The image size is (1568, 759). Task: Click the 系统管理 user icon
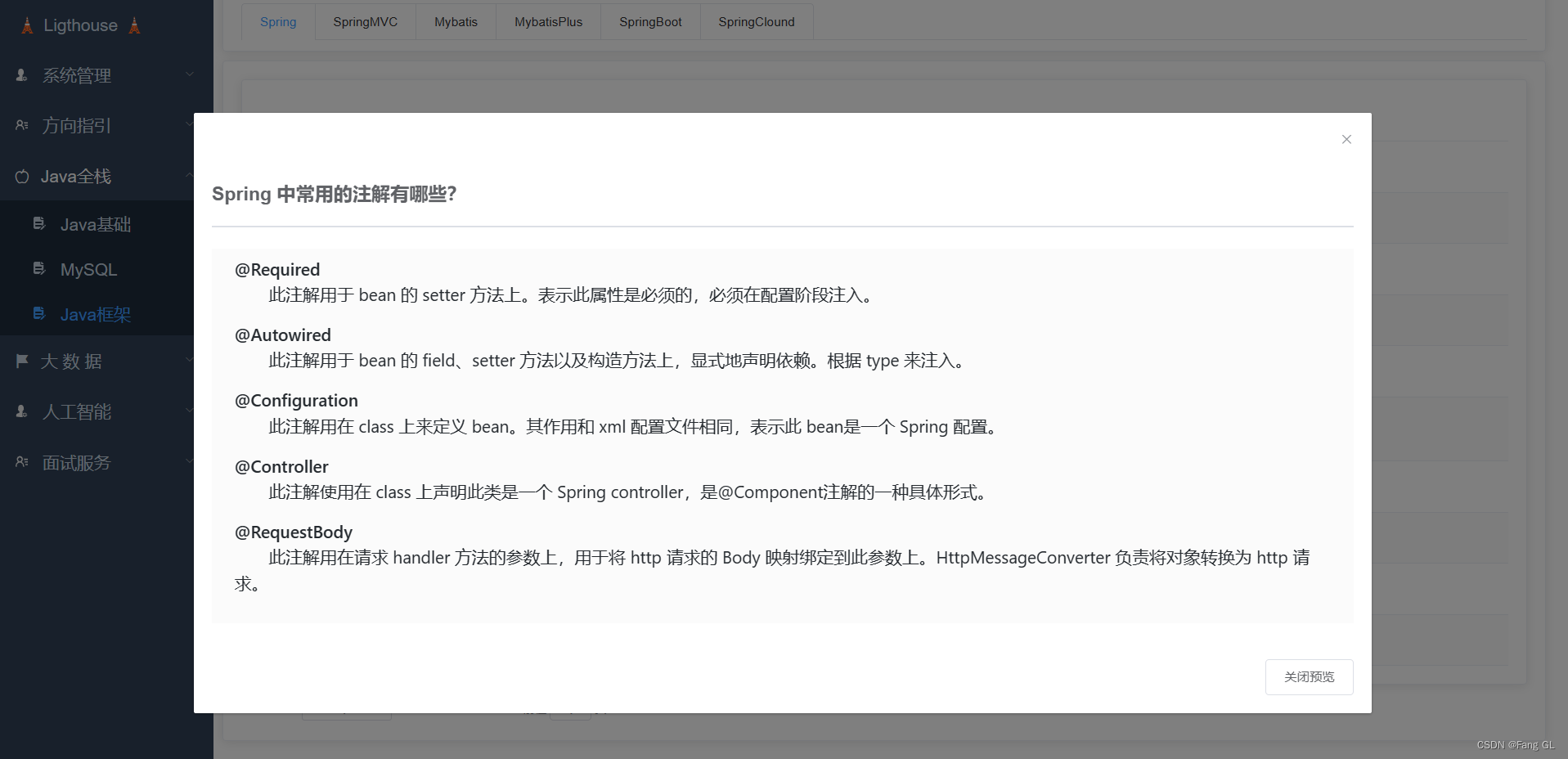(22, 75)
